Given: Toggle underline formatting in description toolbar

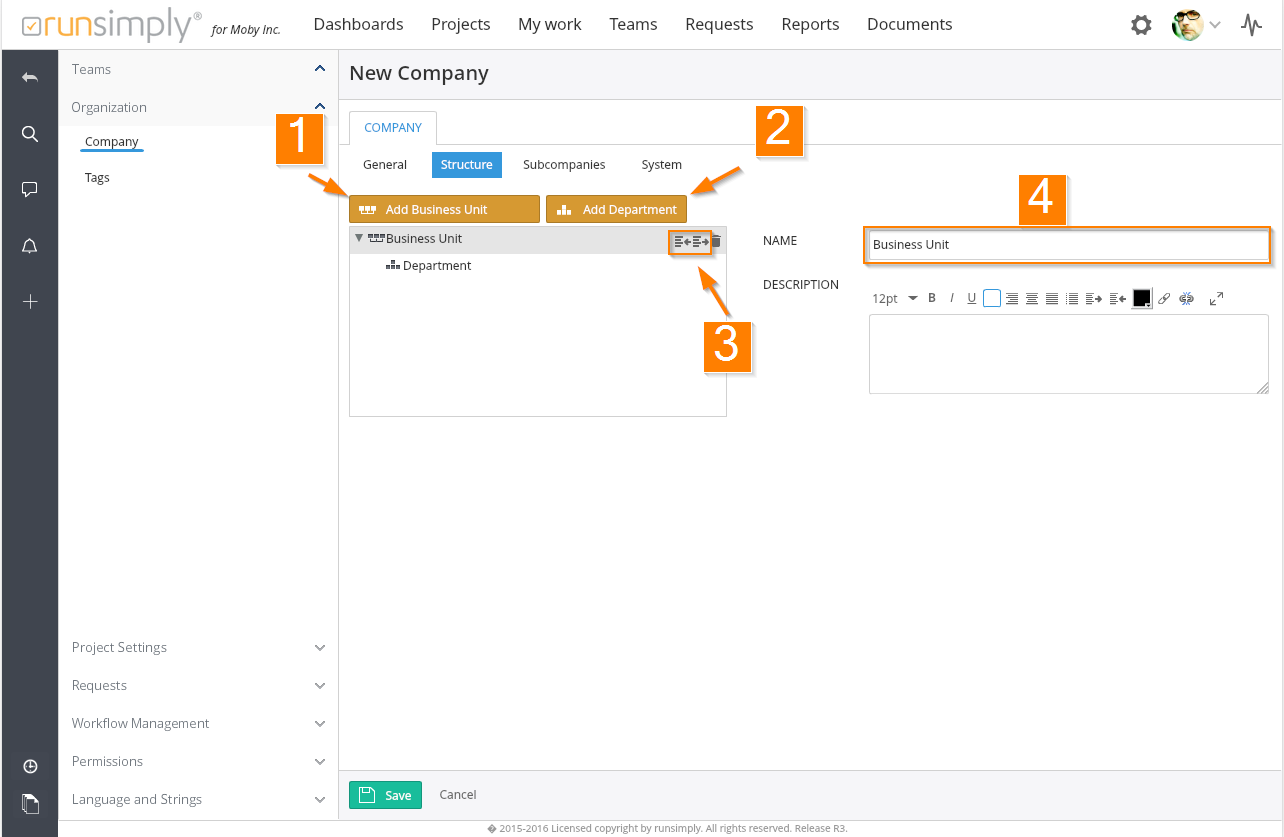Looking at the screenshot, I should tap(971, 298).
